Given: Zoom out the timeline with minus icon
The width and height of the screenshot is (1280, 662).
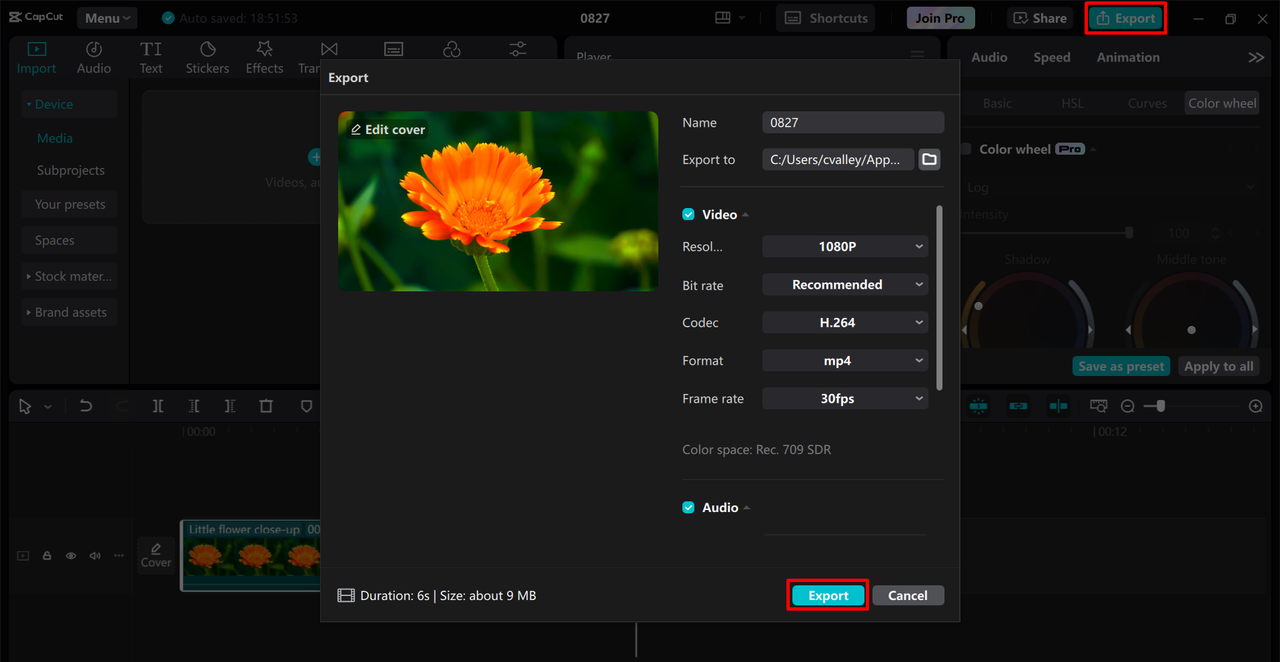Looking at the screenshot, I should [x=1127, y=406].
